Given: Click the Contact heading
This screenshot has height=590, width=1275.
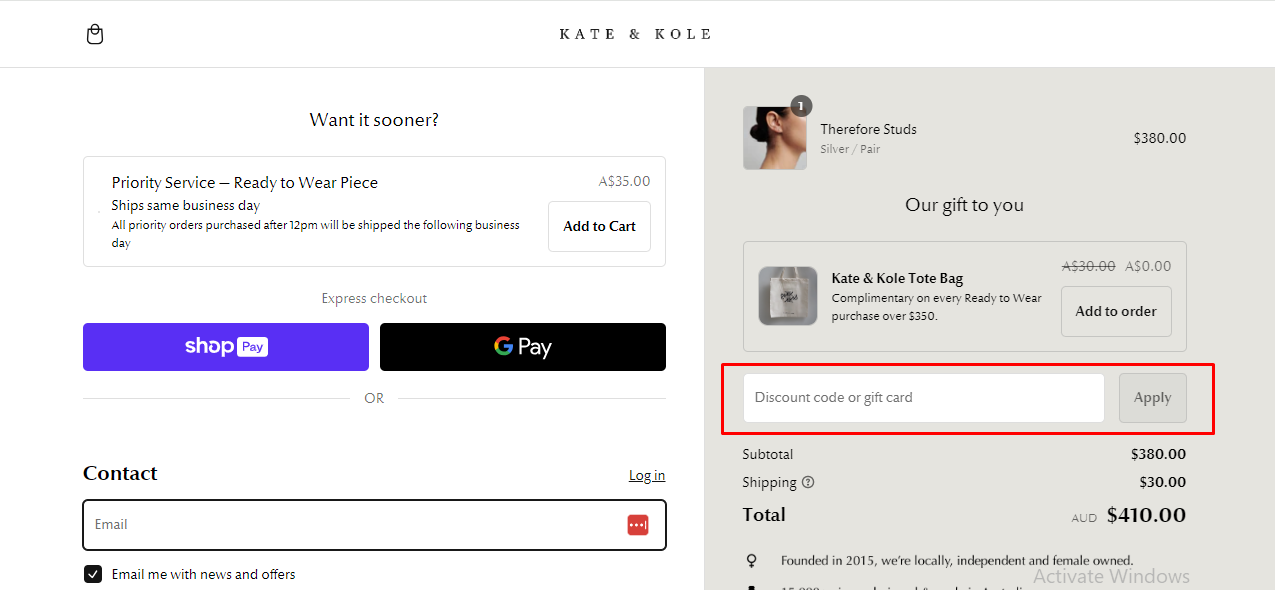Looking at the screenshot, I should [x=120, y=473].
